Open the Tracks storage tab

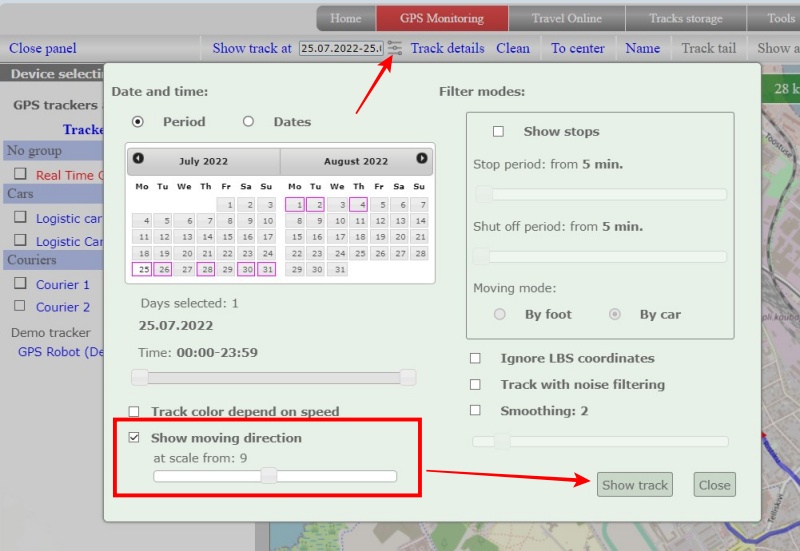coord(685,18)
